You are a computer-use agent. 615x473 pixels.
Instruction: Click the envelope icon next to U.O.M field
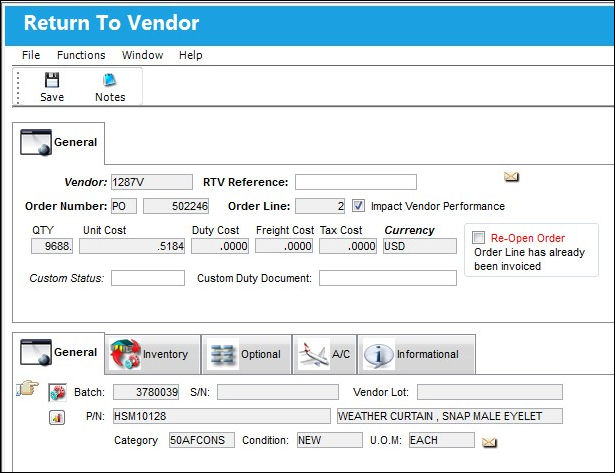tap(489, 442)
